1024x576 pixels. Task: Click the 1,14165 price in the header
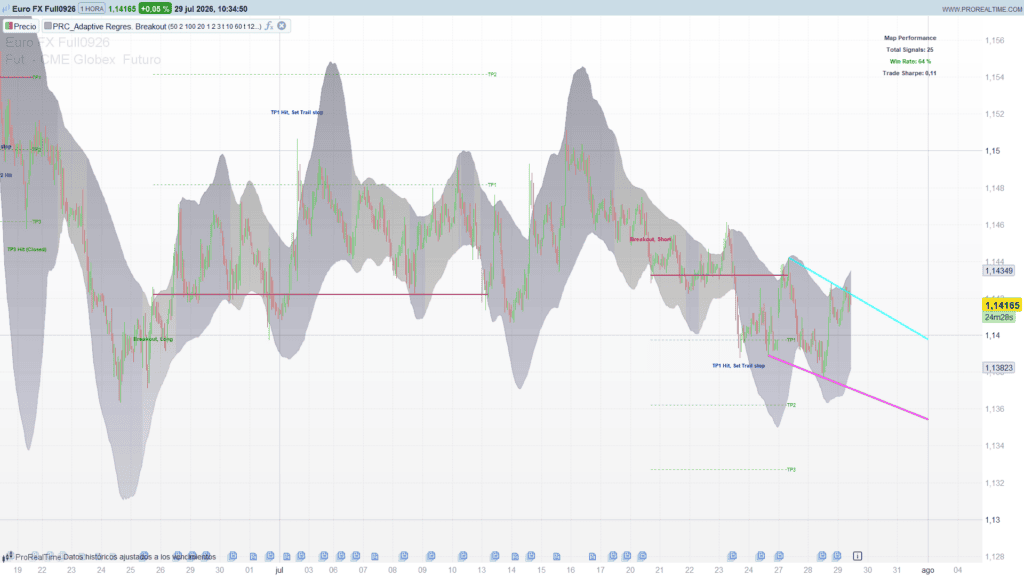(x=122, y=8)
